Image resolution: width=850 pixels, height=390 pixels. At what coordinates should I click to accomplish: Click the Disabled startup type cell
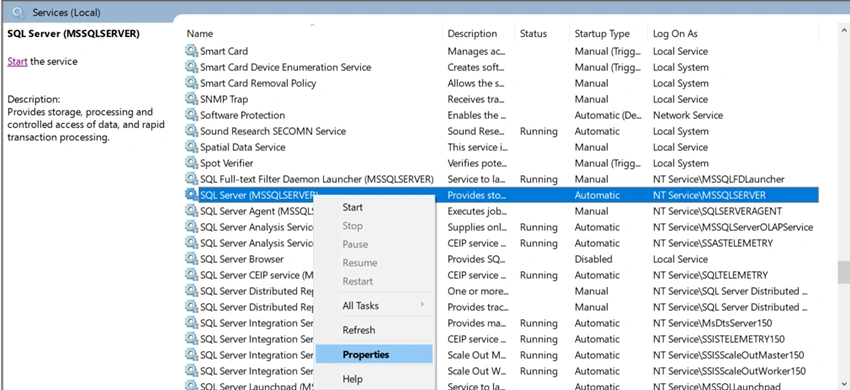(x=594, y=259)
